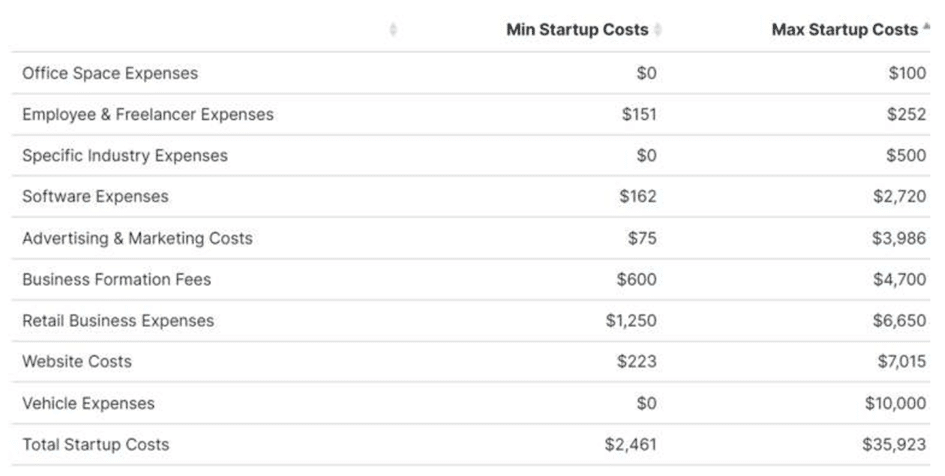This screenshot has width=945, height=476.
Task: Click the Software Expenses row label
Action: [96, 197]
